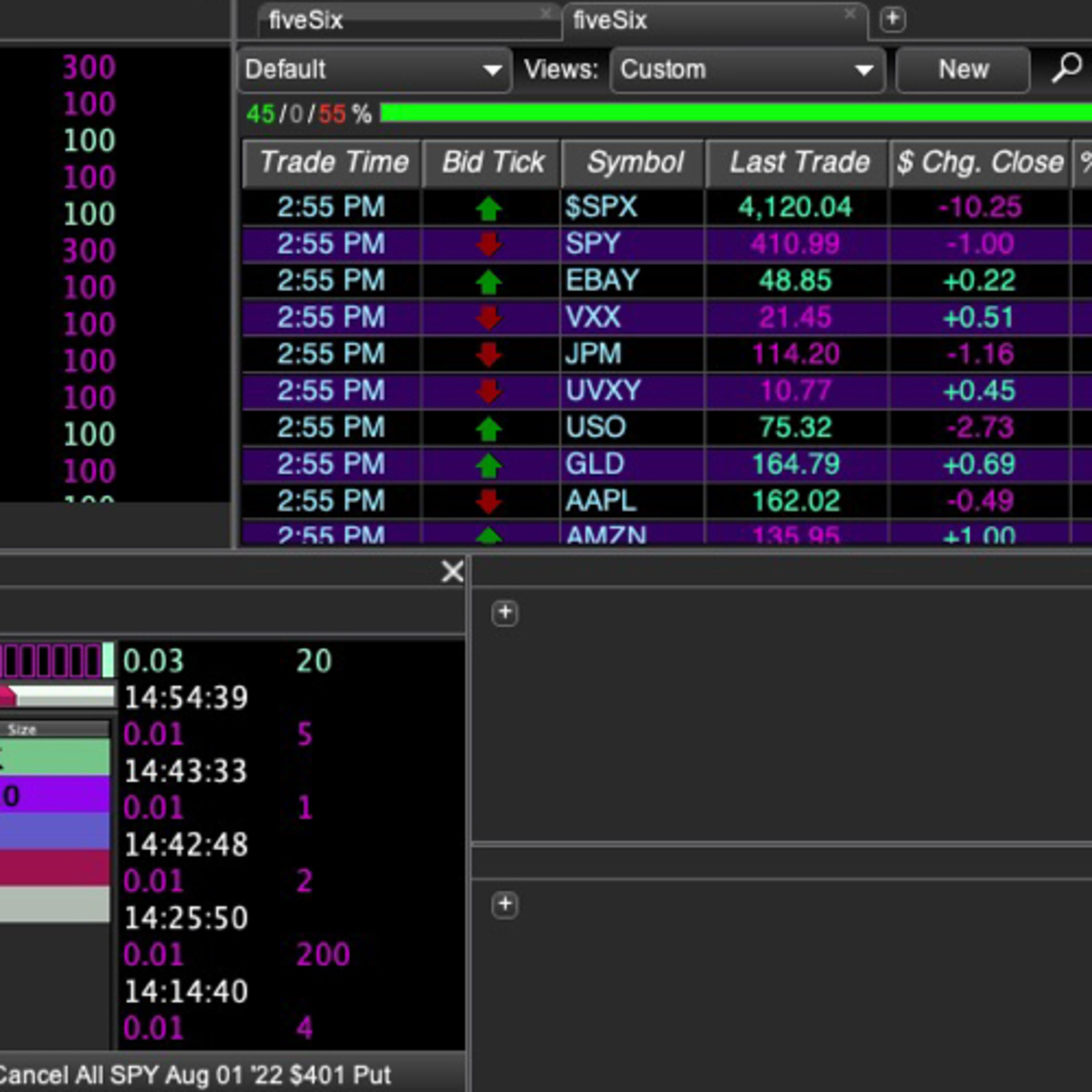Select the EBAY symbol cell
This screenshot has height=1092, width=1092.
[x=633, y=281]
